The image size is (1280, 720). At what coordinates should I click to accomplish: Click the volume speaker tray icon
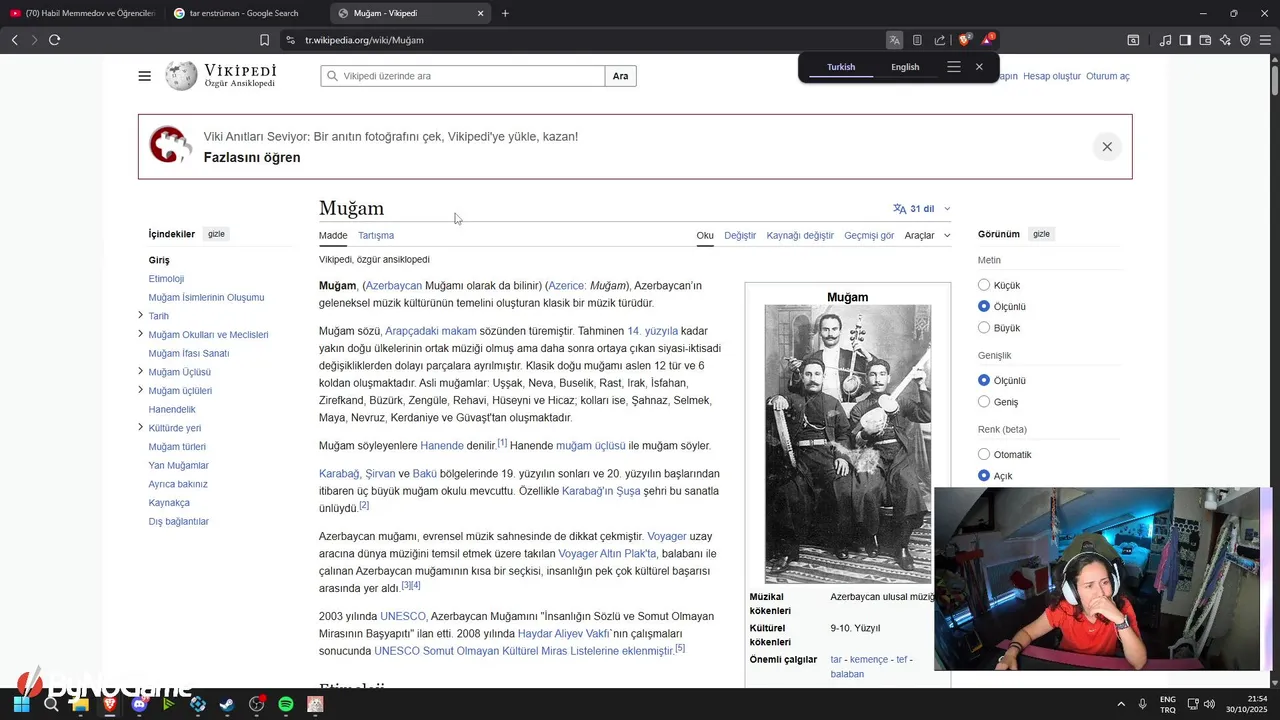(1209, 704)
